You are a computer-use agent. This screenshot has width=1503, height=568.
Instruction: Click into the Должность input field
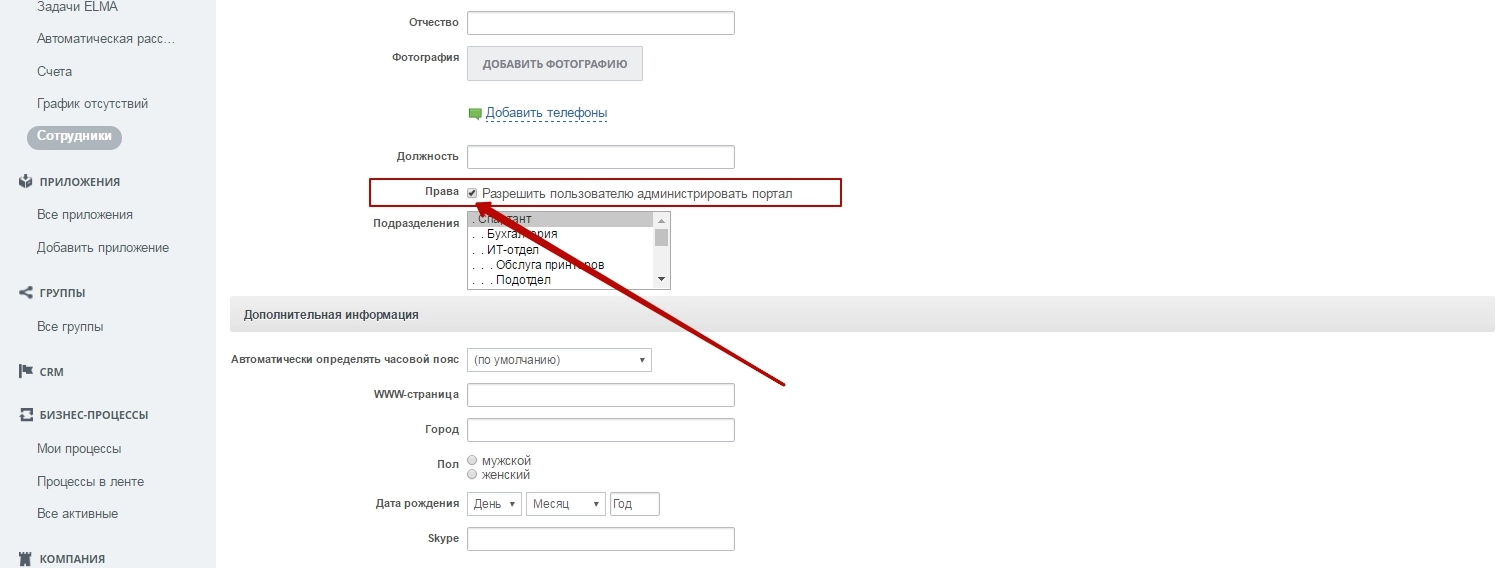(600, 157)
